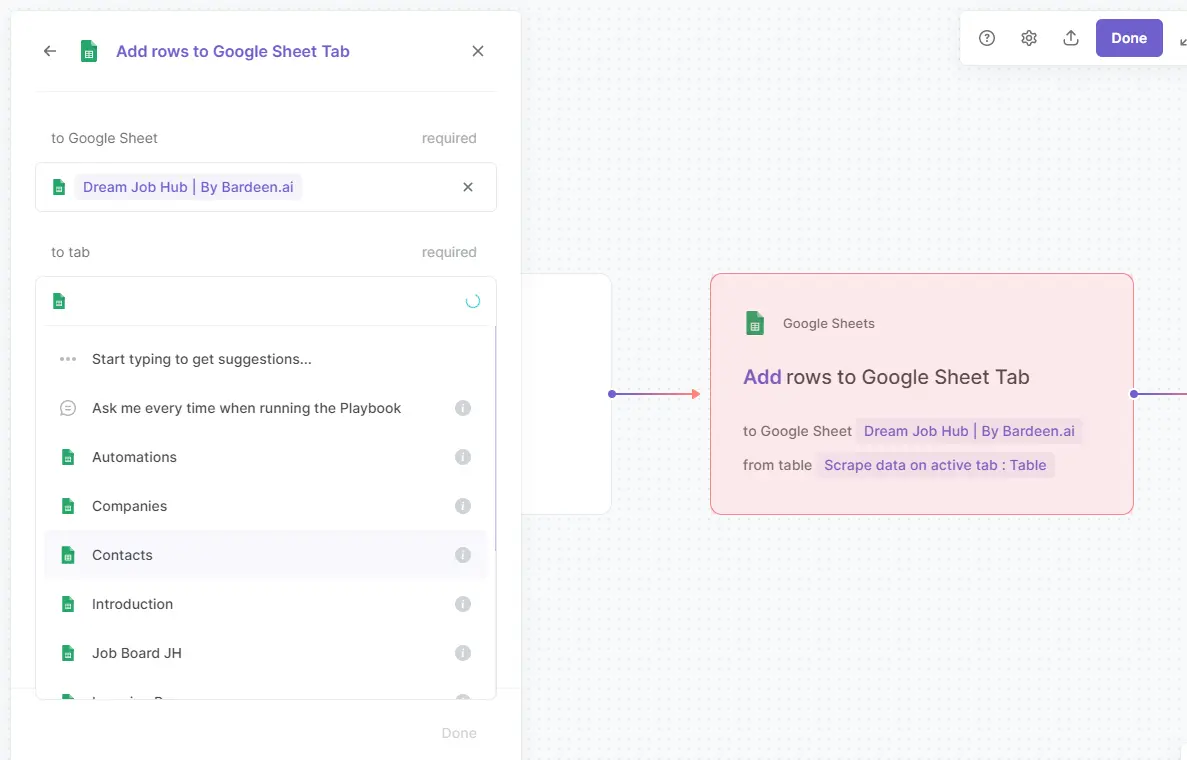Select the Job Board JH tab option
The width and height of the screenshot is (1187, 760).
point(266,653)
